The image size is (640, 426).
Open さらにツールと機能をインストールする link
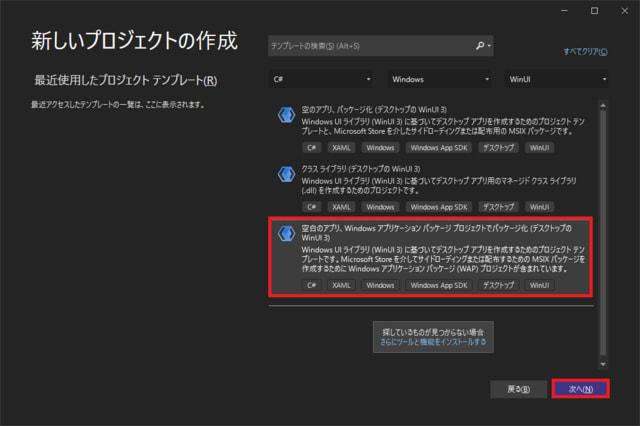point(432,342)
